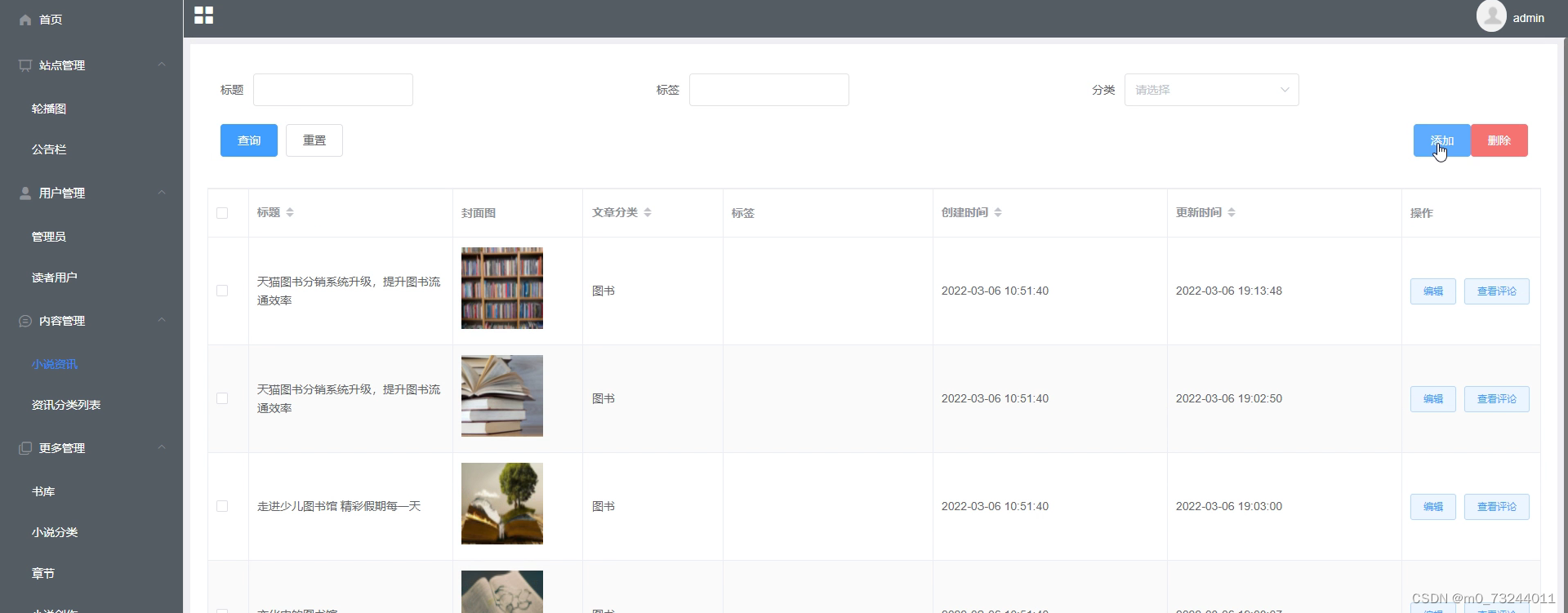Viewport: 1568px width, 613px height.
Task: Check the row 走进少儿图书馆 精彩假期每一天
Action: (222, 506)
